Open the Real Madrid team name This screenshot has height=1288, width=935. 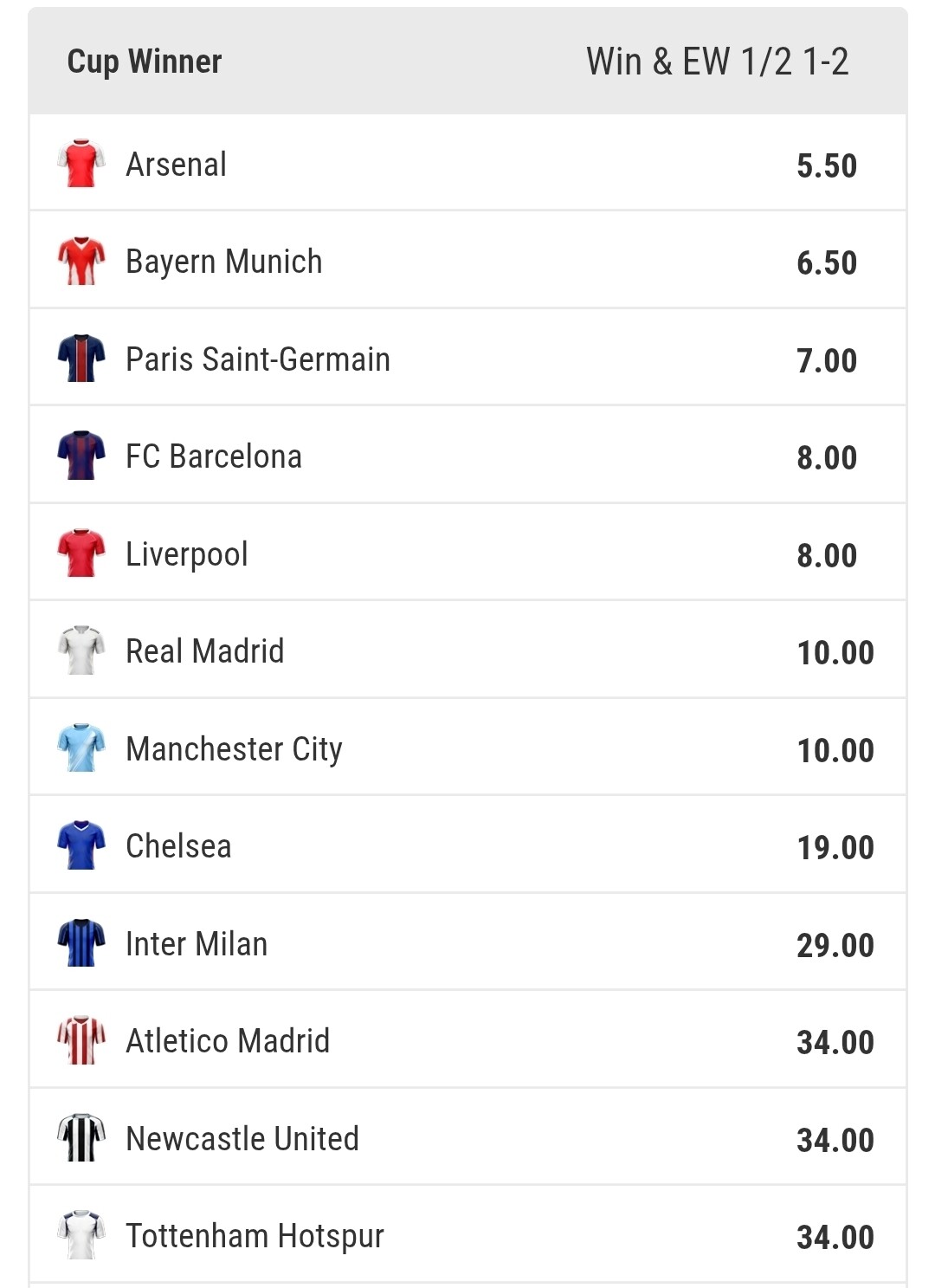tap(205, 651)
